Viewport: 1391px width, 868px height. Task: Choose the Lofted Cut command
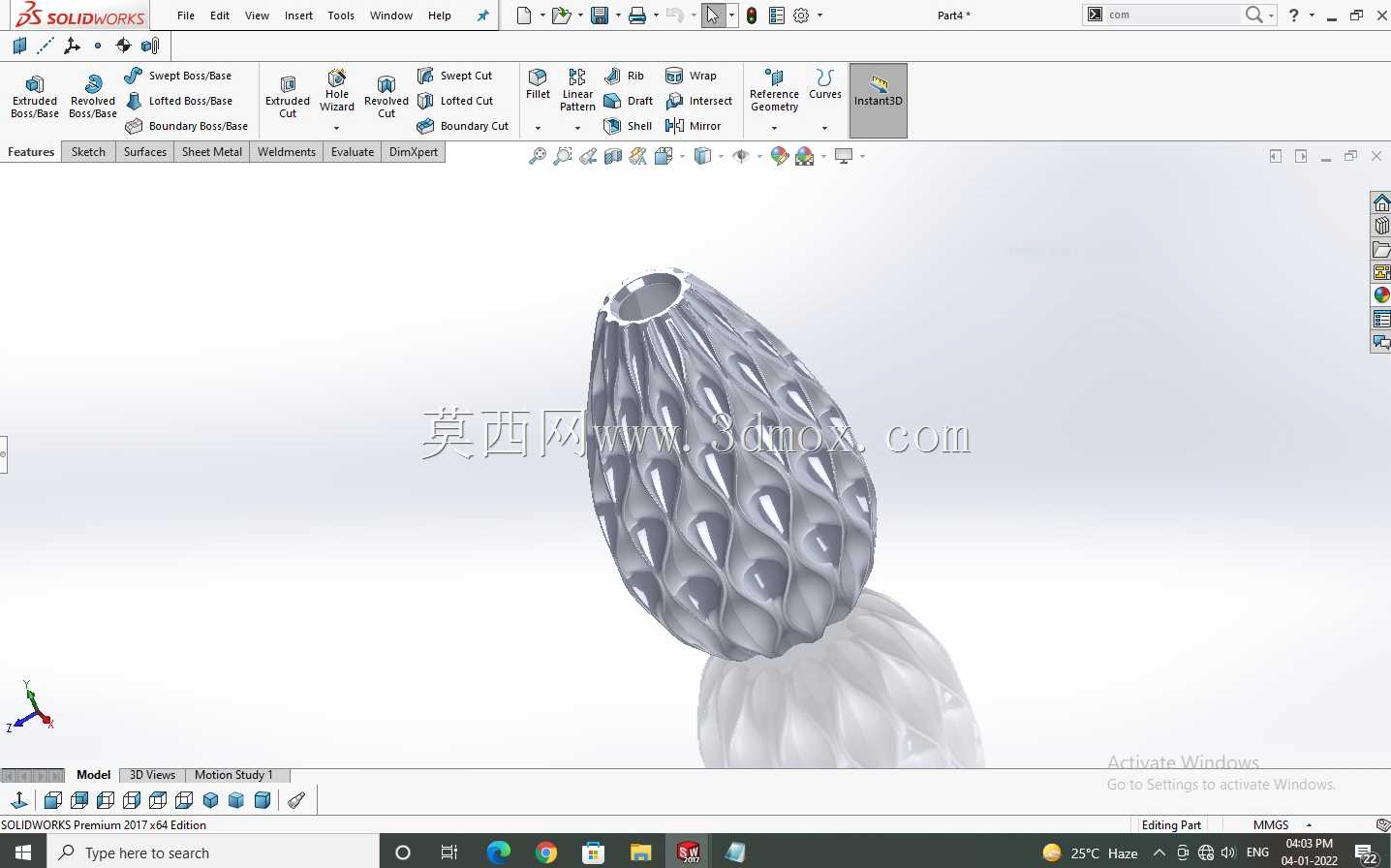coord(455,101)
